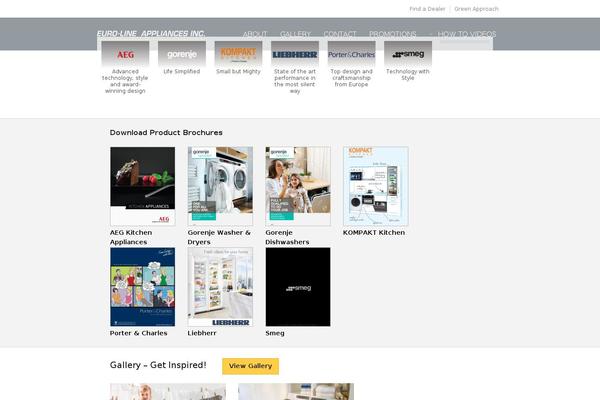Open the Contact menu item
Viewport: 600px width, 400px height.
pyautogui.click(x=340, y=34)
